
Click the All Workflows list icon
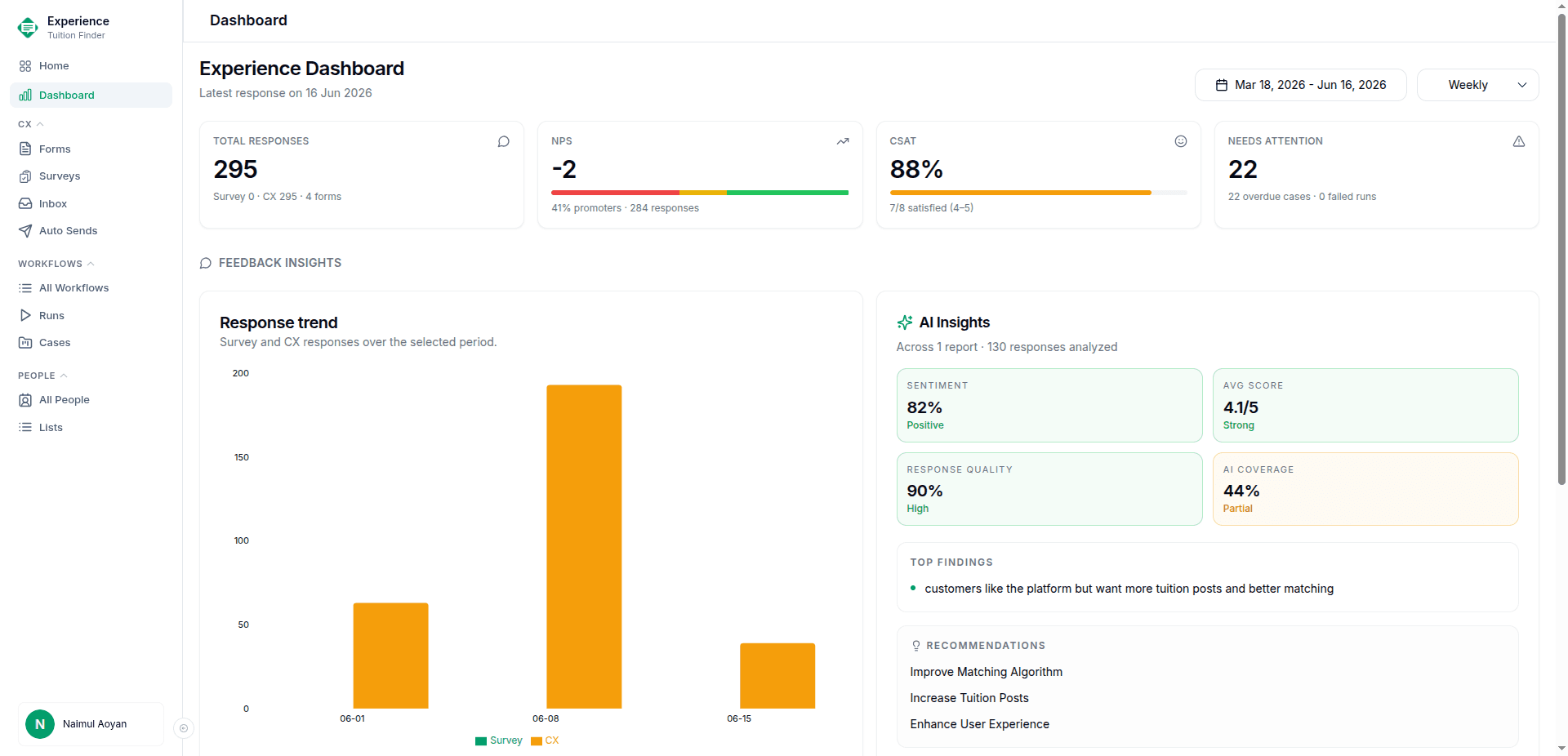pos(25,288)
